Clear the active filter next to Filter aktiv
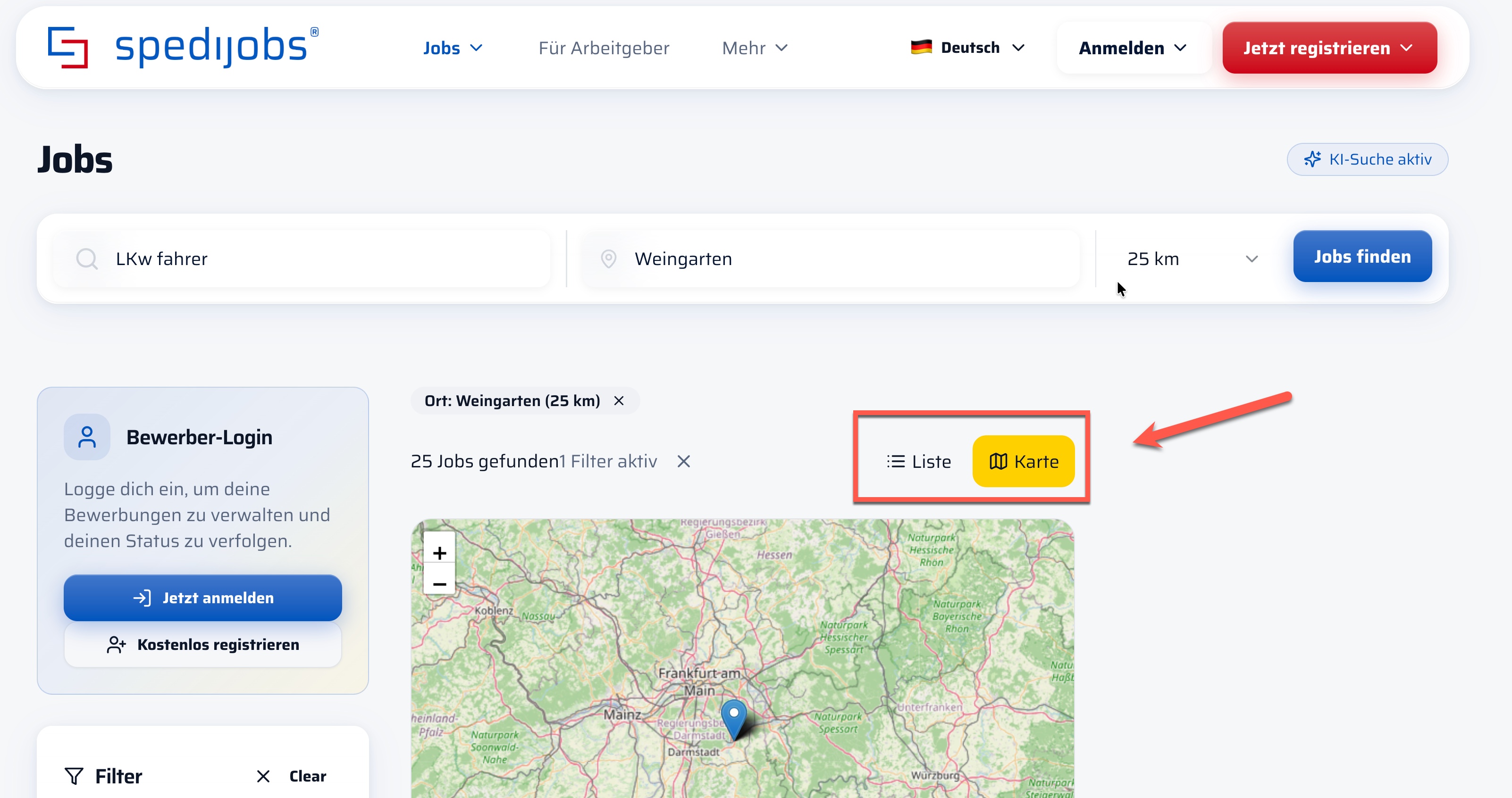 pos(683,462)
